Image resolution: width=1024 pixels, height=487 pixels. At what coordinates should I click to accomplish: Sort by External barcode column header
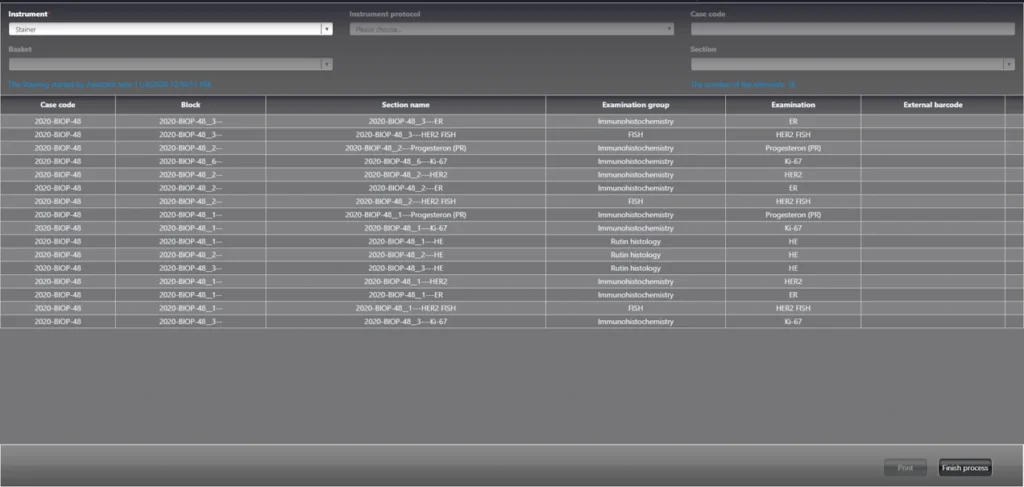point(933,105)
